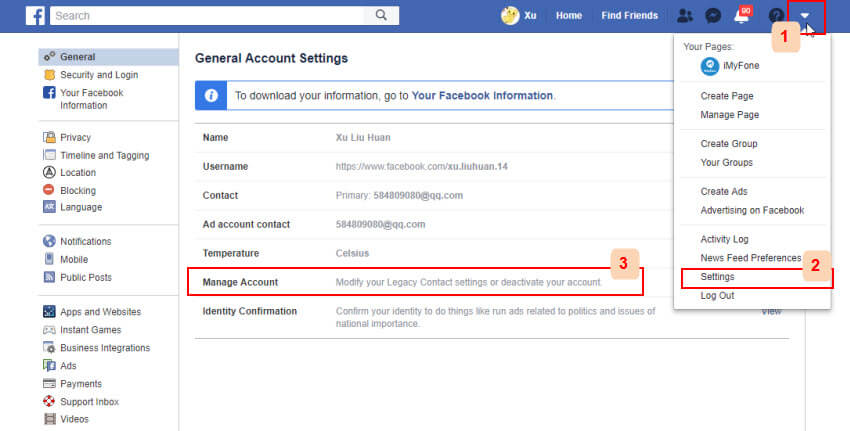Open the Messenger icon in top bar
Screen dimensions: 850x431
pyautogui.click(x=713, y=16)
